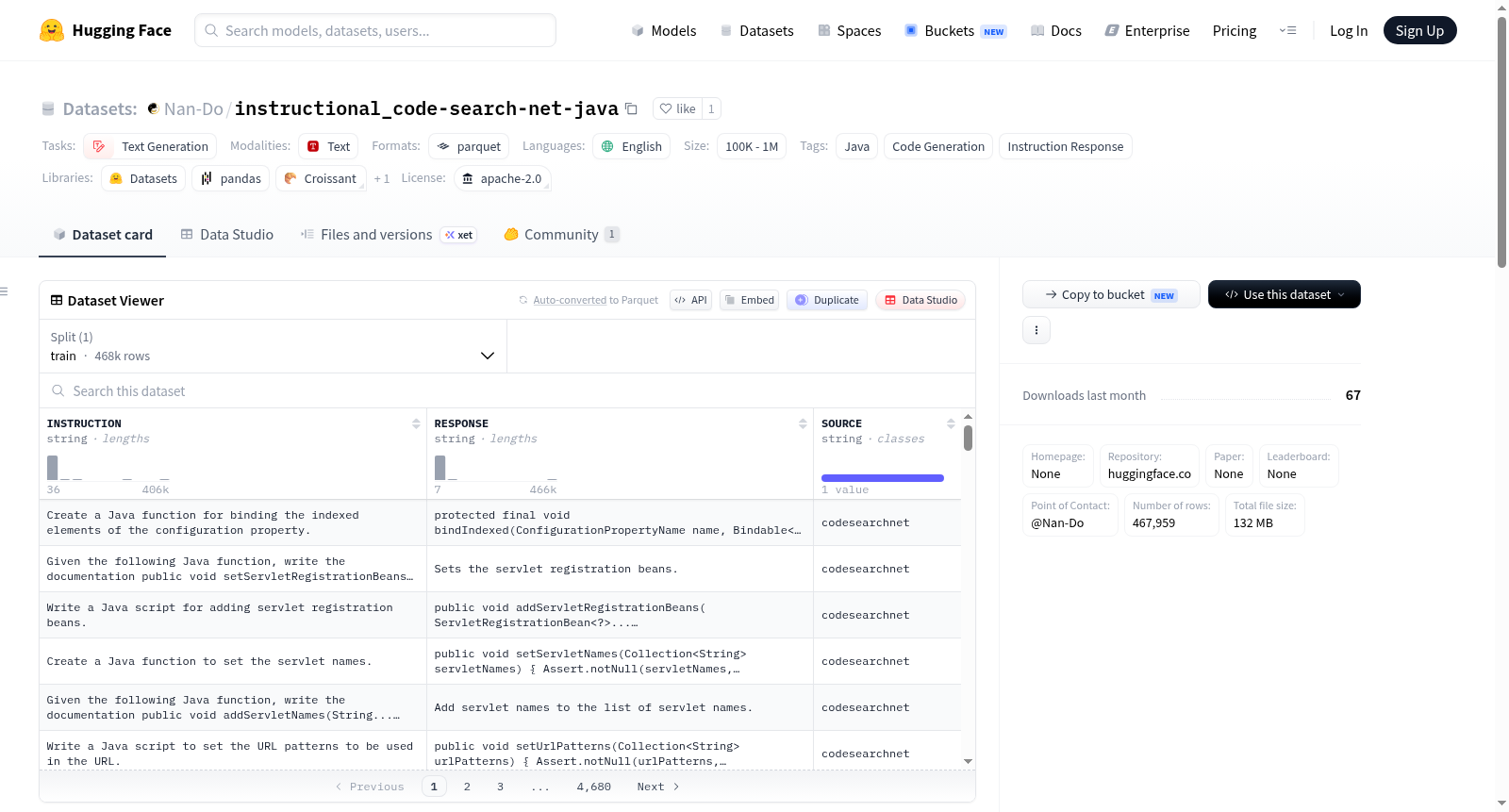Viewport: 1509px width, 812px height.
Task: Open the Use this dataset dropdown
Action: click(1284, 294)
